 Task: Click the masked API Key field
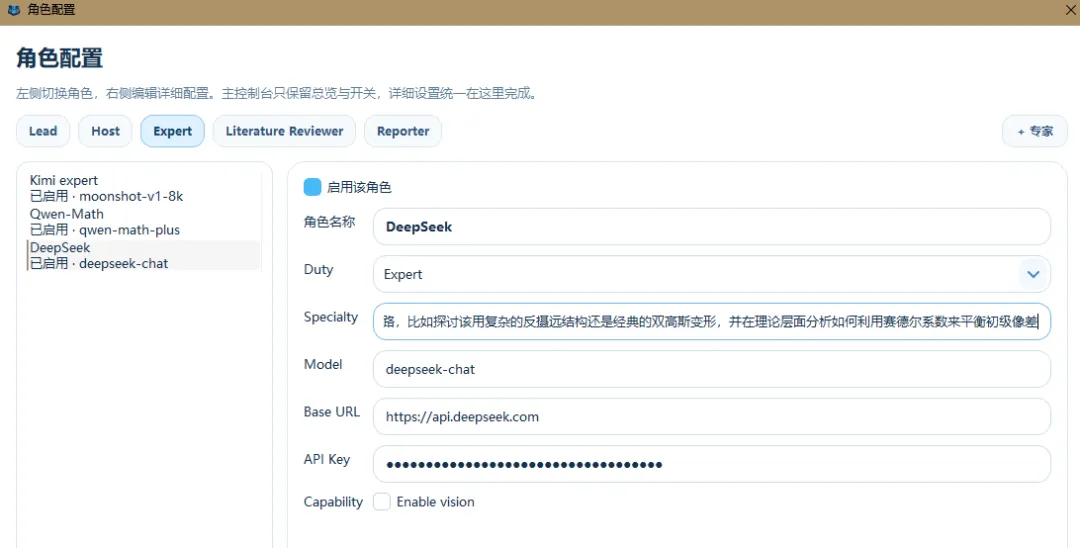(712, 464)
